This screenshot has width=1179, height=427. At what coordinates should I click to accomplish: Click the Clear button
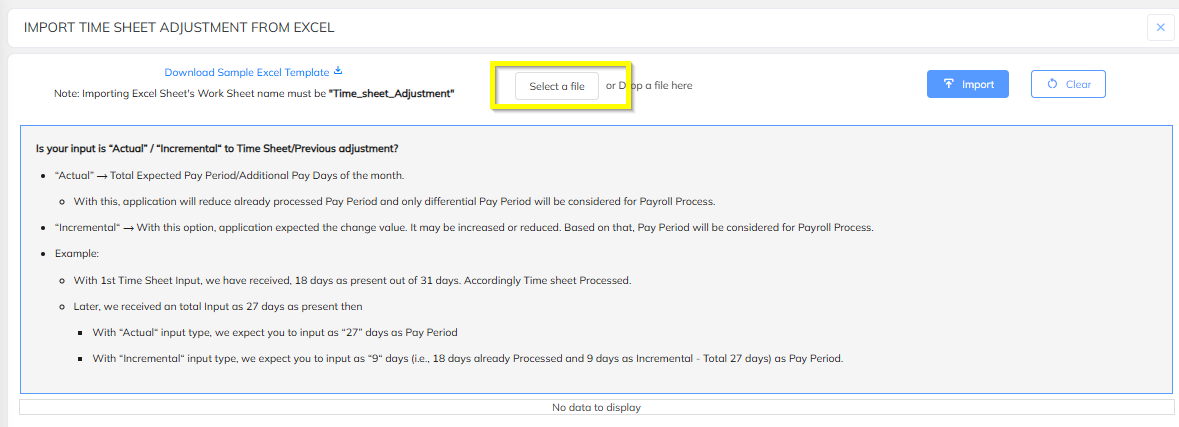(1068, 84)
